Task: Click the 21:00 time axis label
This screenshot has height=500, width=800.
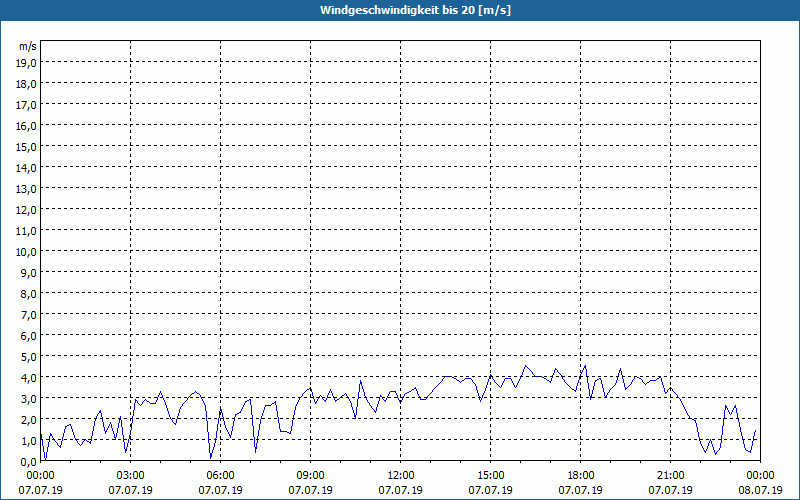Action: [x=670, y=476]
